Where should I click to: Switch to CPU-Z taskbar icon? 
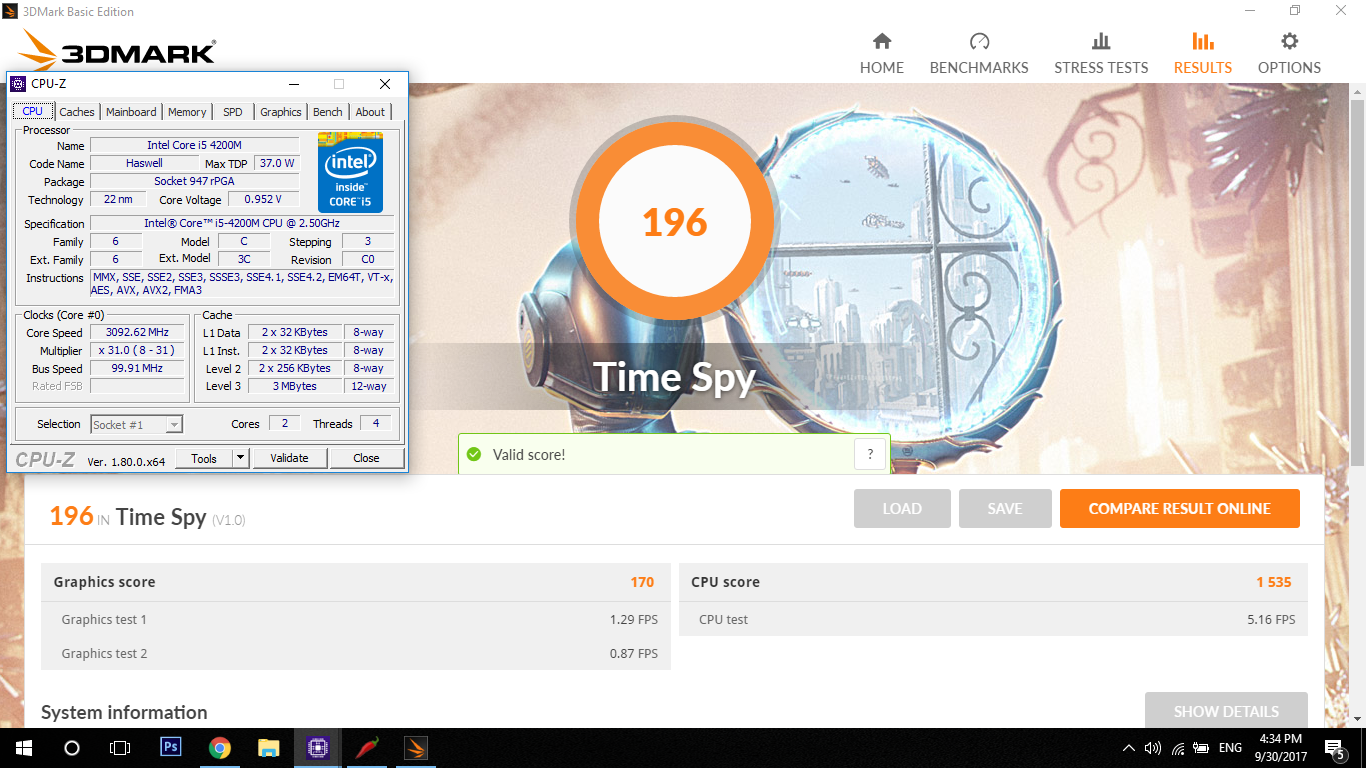click(x=318, y=747)
